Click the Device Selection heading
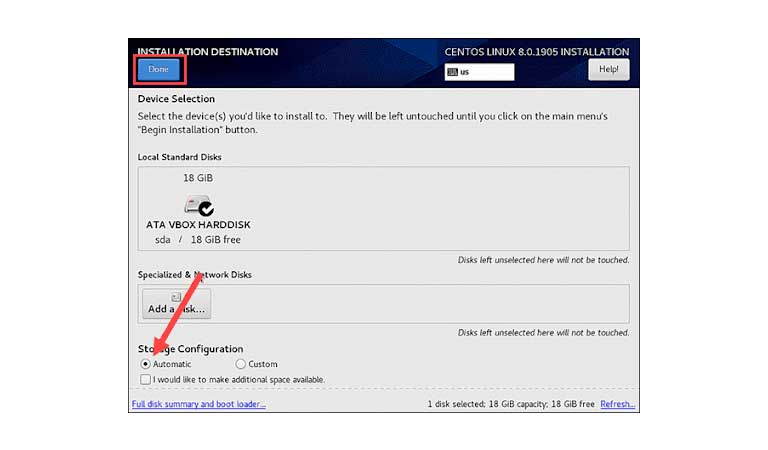 pyautogui.click(x=176, y=99)
